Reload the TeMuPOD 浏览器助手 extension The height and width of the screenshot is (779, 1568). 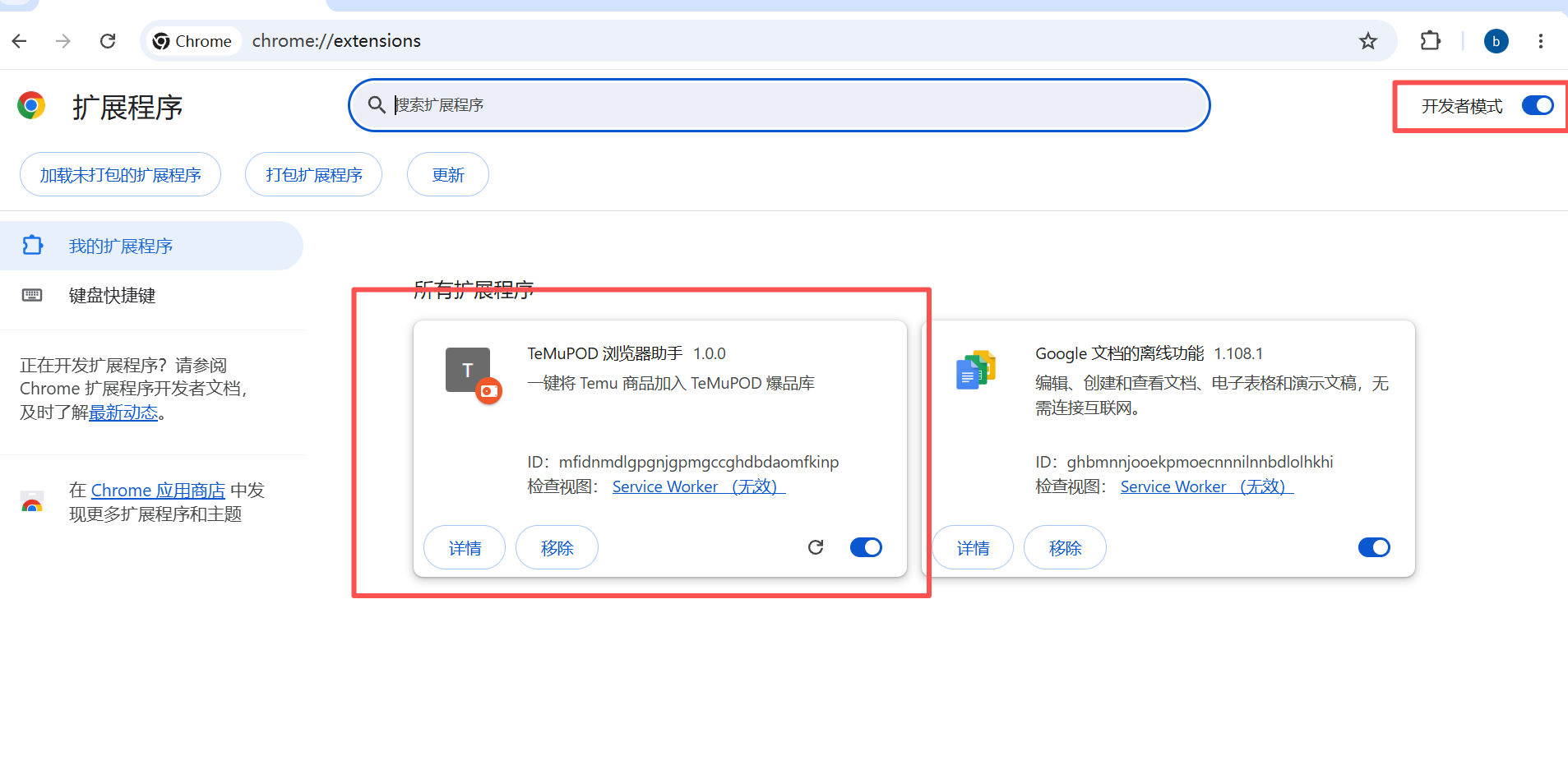816,547
